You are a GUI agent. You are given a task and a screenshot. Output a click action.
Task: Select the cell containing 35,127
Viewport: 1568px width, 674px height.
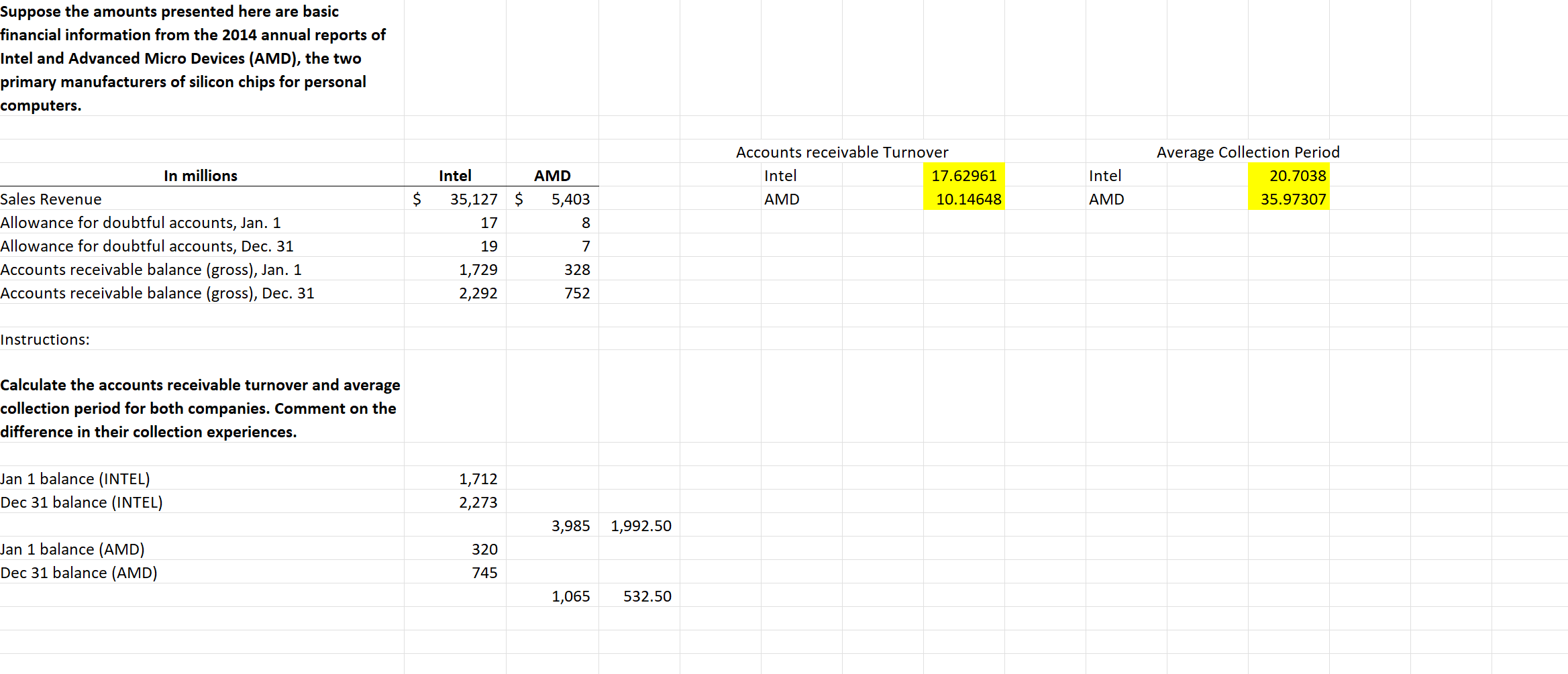click(x=474, y=199)
